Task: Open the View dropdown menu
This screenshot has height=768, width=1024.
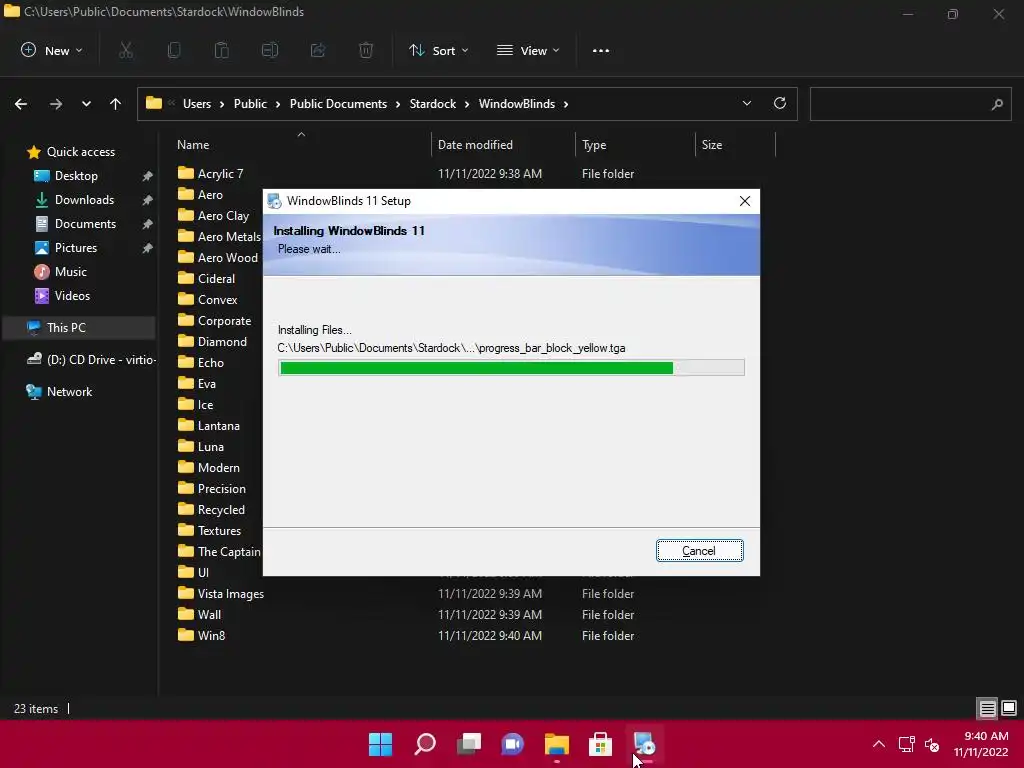Action: point(528,50)
